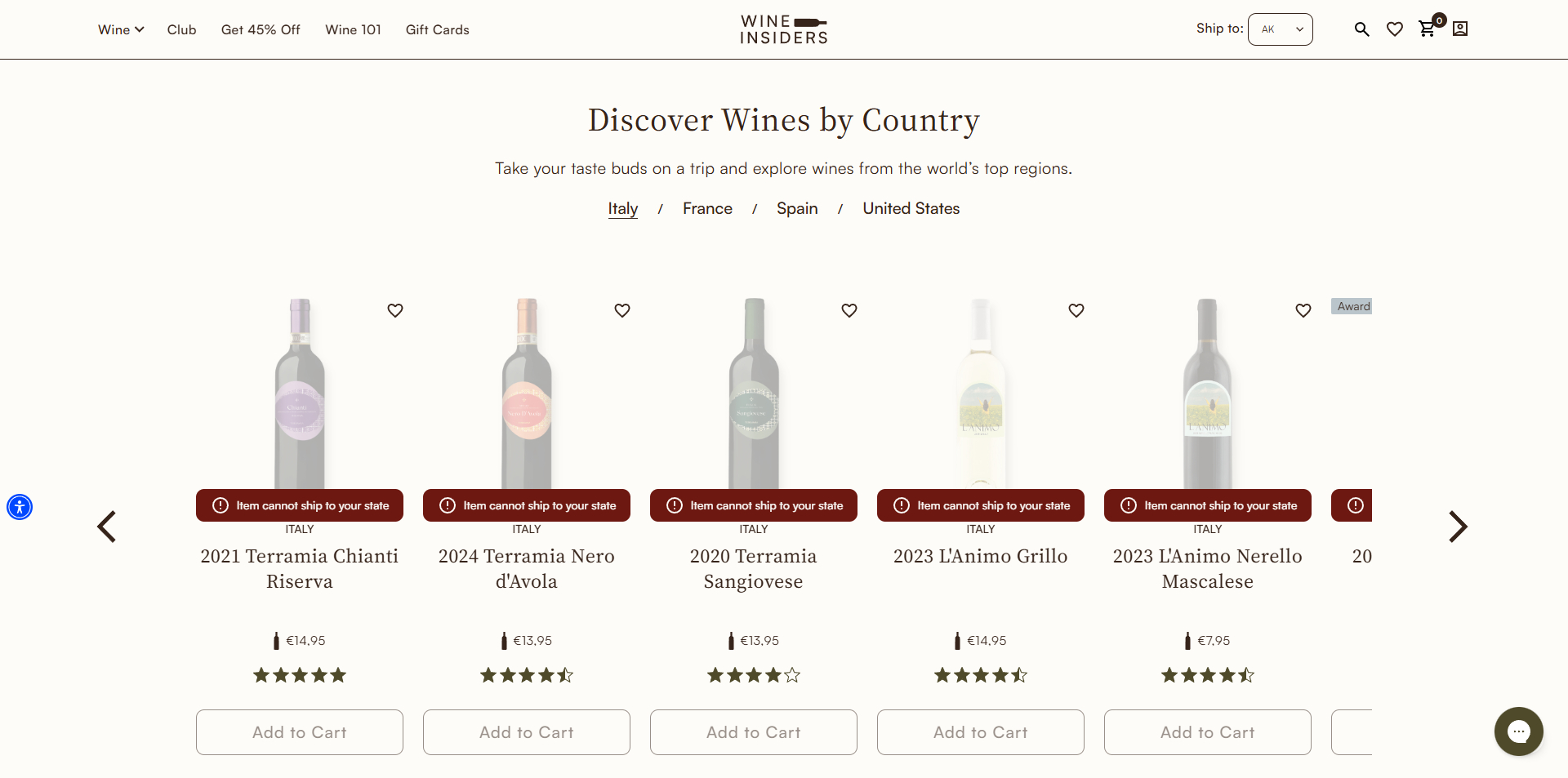Image resolution: width=1568 pixels, height=778 pixels.
Task: Click the Wine Insiders logo
Action: coord(783,29)
